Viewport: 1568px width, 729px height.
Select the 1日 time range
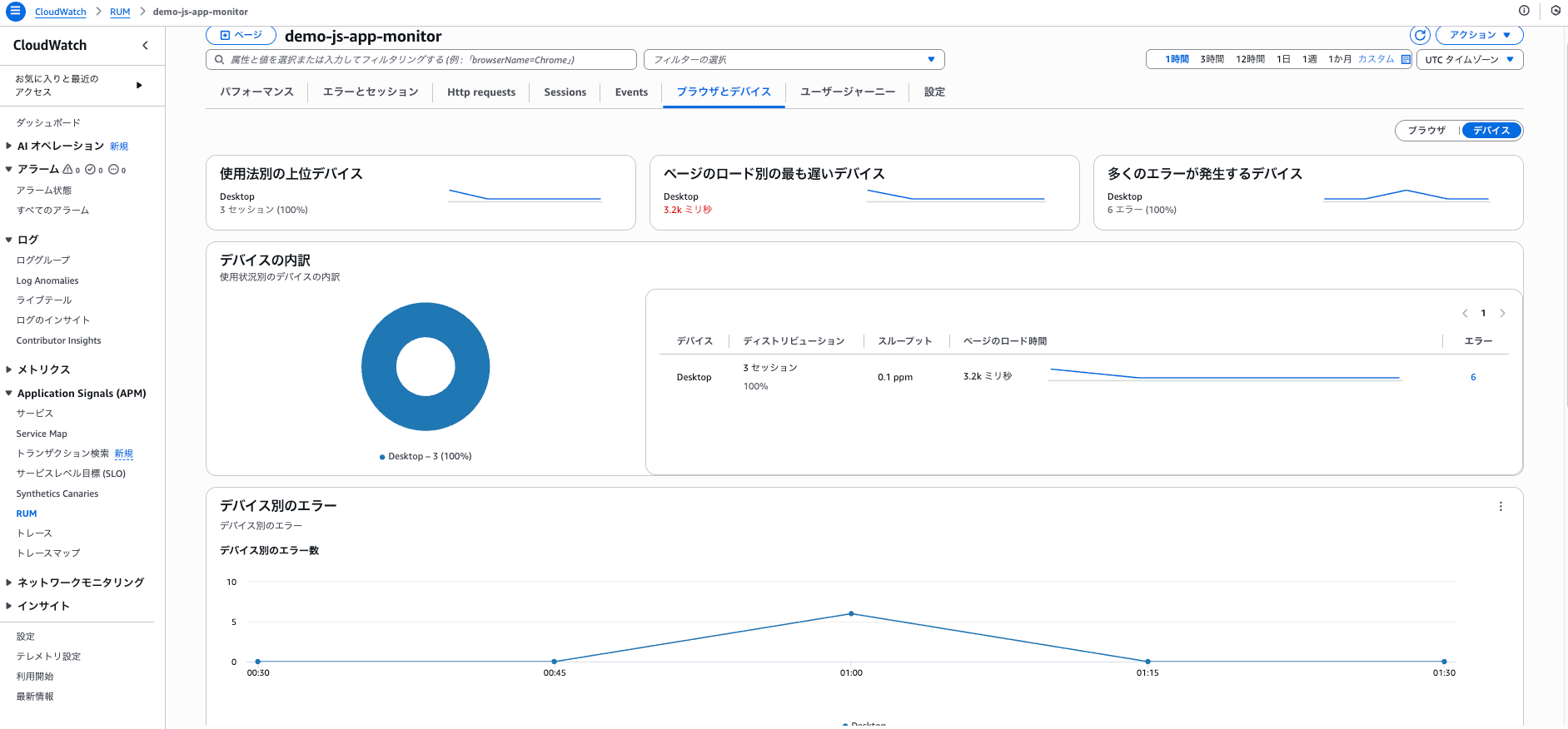1283,59
